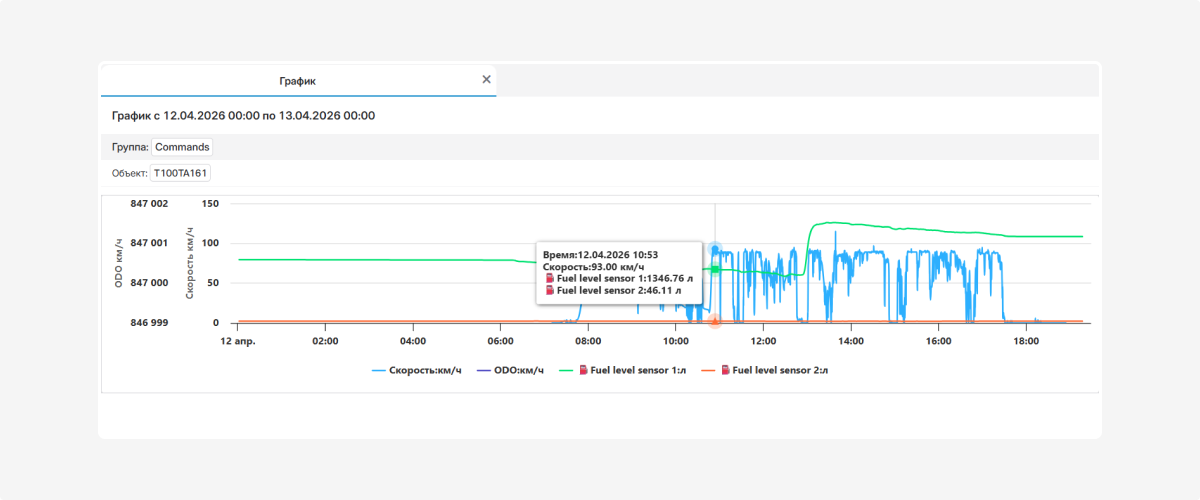1200x500 pixels.
Task: Click the 12 апр. date axis label
Action: [238, 341]
